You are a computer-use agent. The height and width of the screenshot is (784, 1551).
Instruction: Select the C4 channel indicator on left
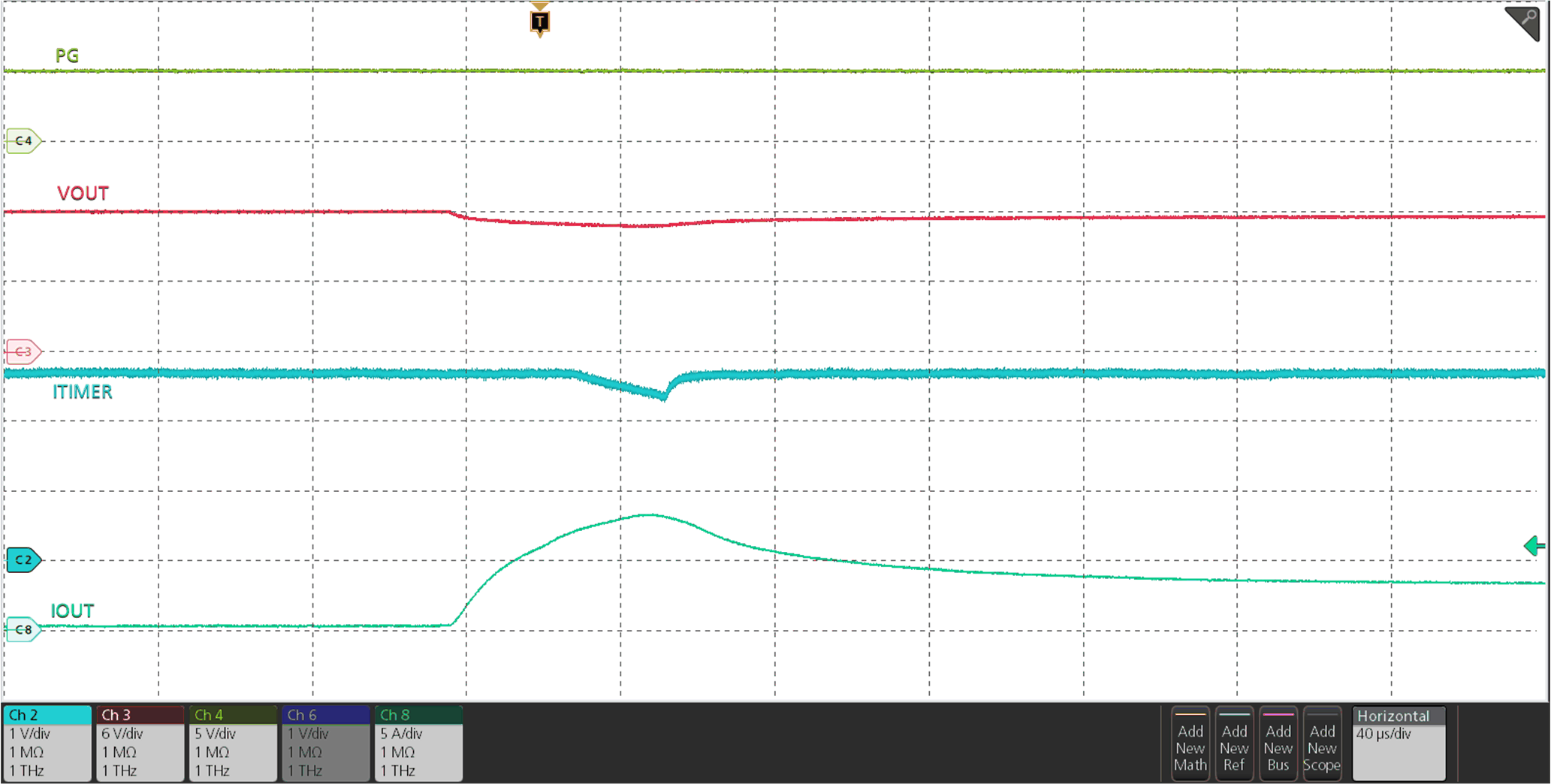(22, 140)
